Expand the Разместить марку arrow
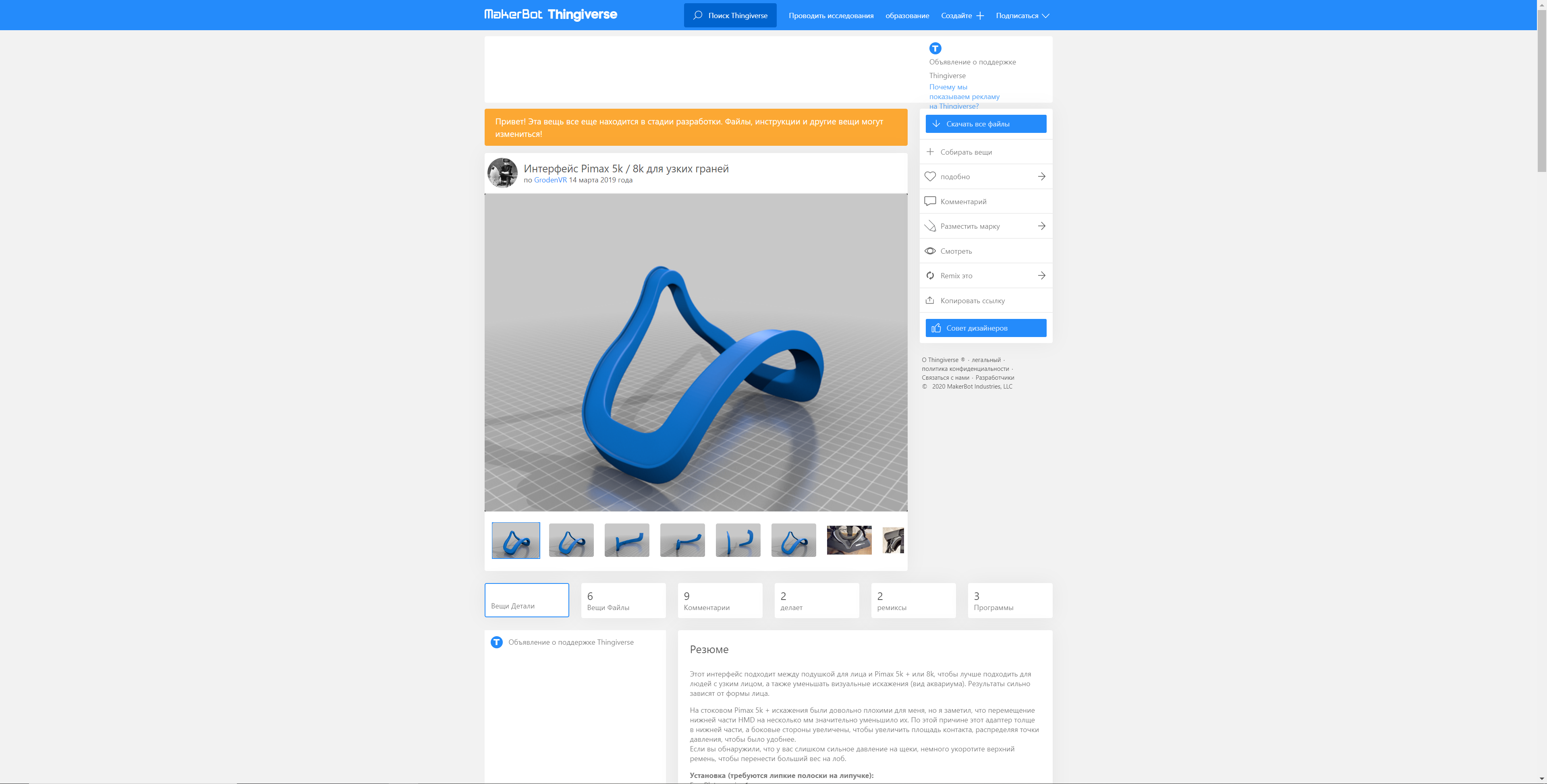This screenshot has width=1547, height=784. (1041, 226)
